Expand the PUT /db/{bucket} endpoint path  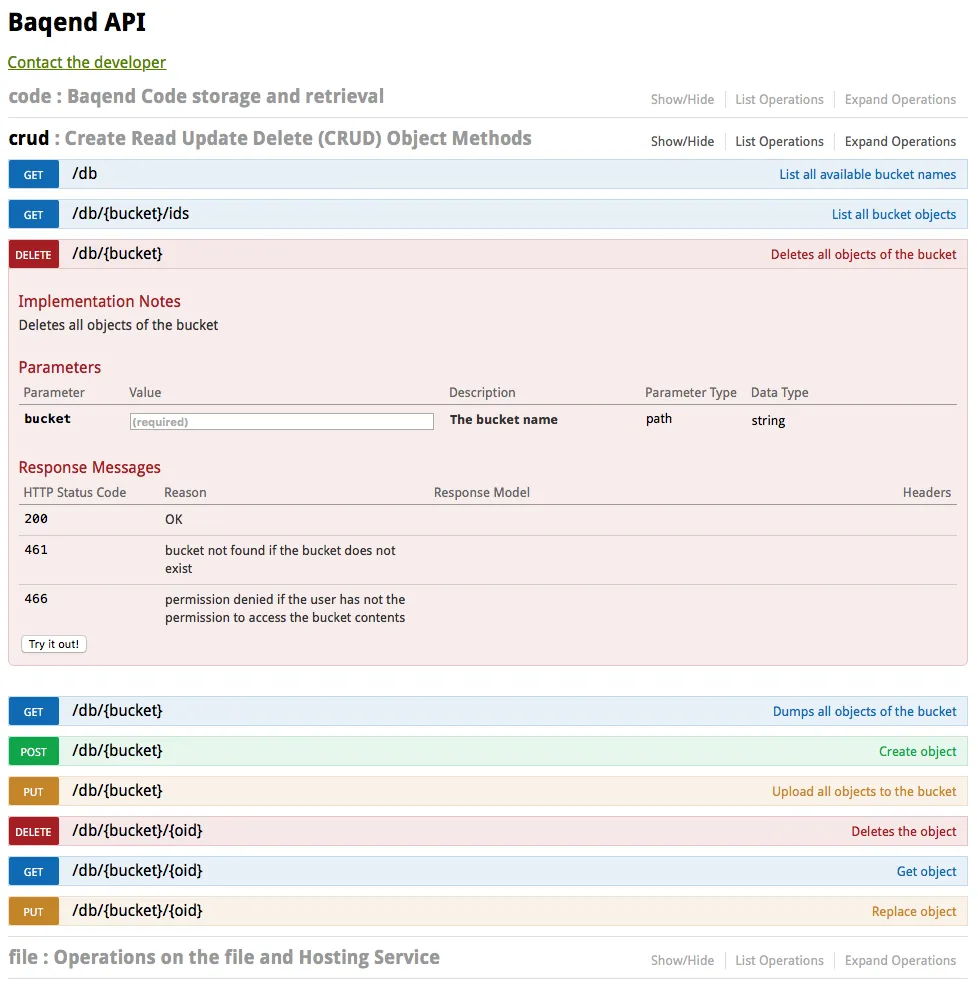coord(117,791)
